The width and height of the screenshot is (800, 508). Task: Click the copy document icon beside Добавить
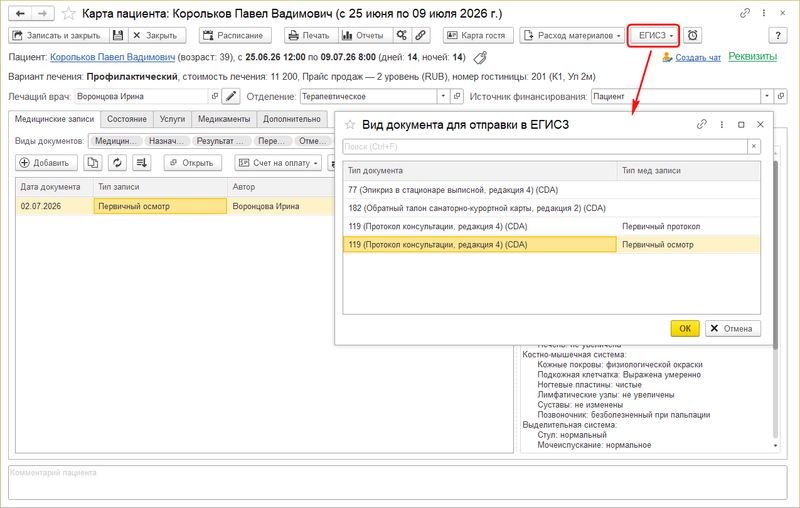coord(93,163)
